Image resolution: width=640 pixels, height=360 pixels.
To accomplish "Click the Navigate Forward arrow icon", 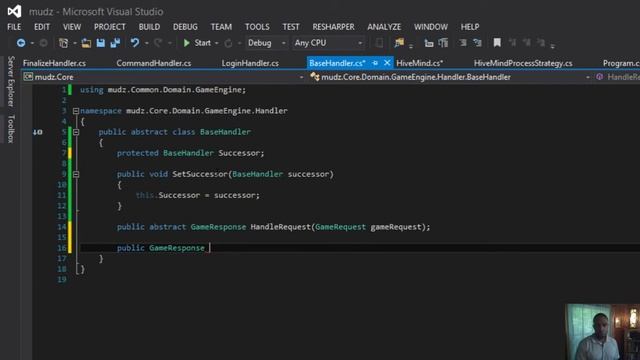I will click(43, 43).
